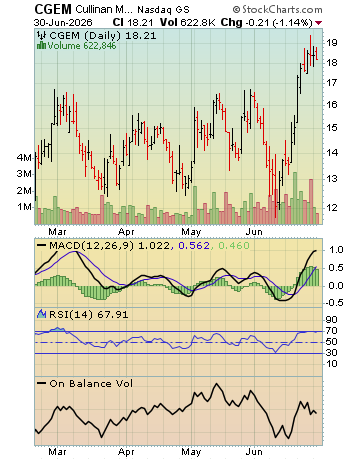Viewport: 360px width, 460px height.
Task: Click the 30 oversold level label on RSI
Action: (332, 353)
